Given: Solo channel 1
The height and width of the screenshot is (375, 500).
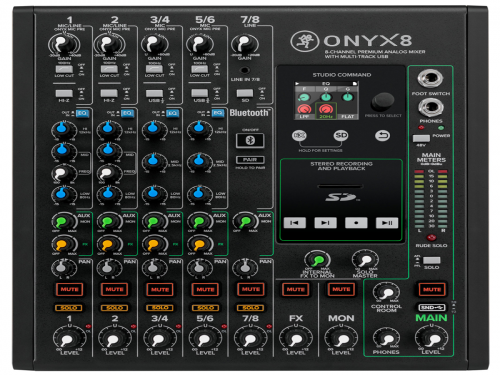Looking at the screenshot, I should (x=69, y=307).
